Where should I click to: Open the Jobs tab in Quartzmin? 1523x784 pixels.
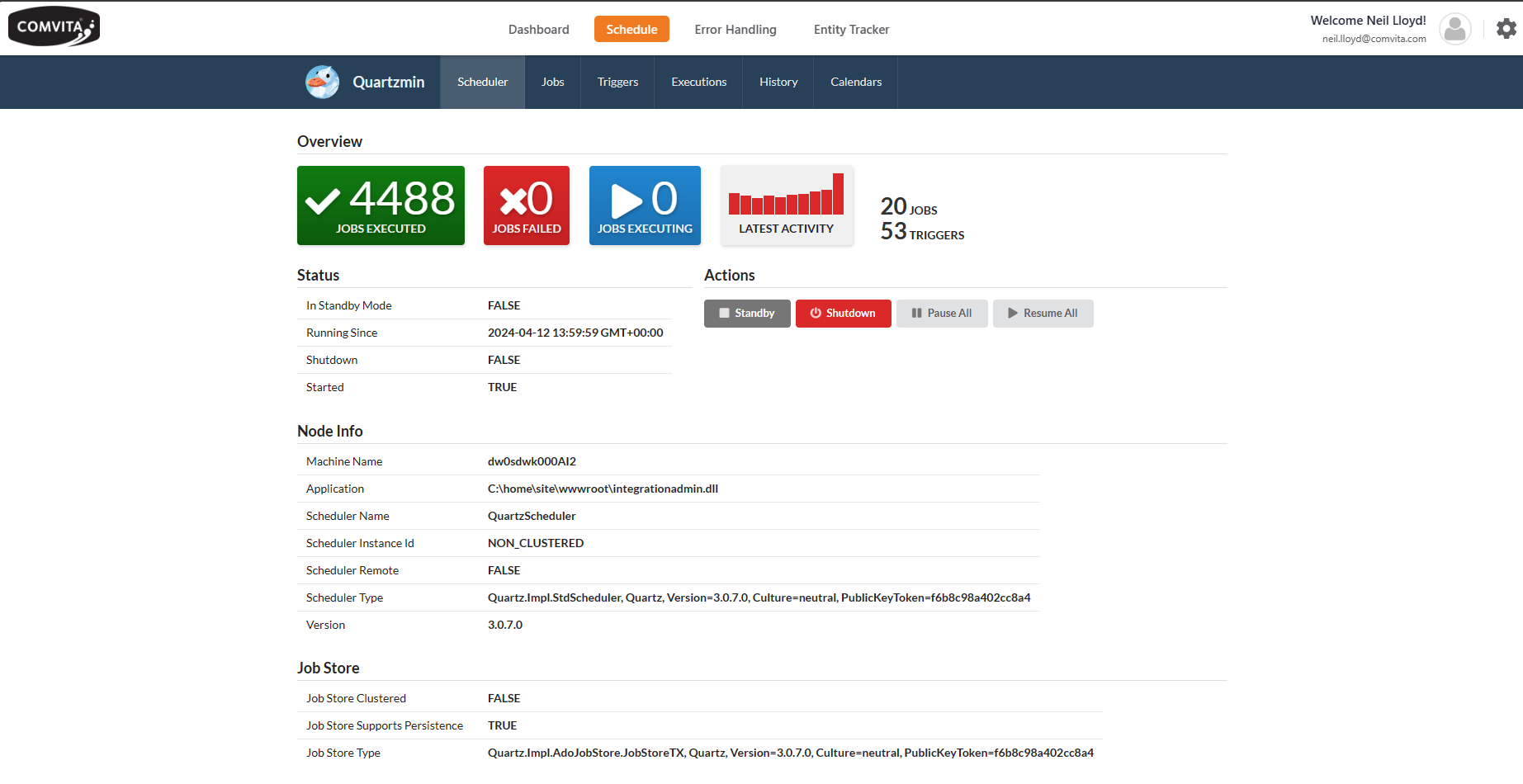(x=552, y=82)
